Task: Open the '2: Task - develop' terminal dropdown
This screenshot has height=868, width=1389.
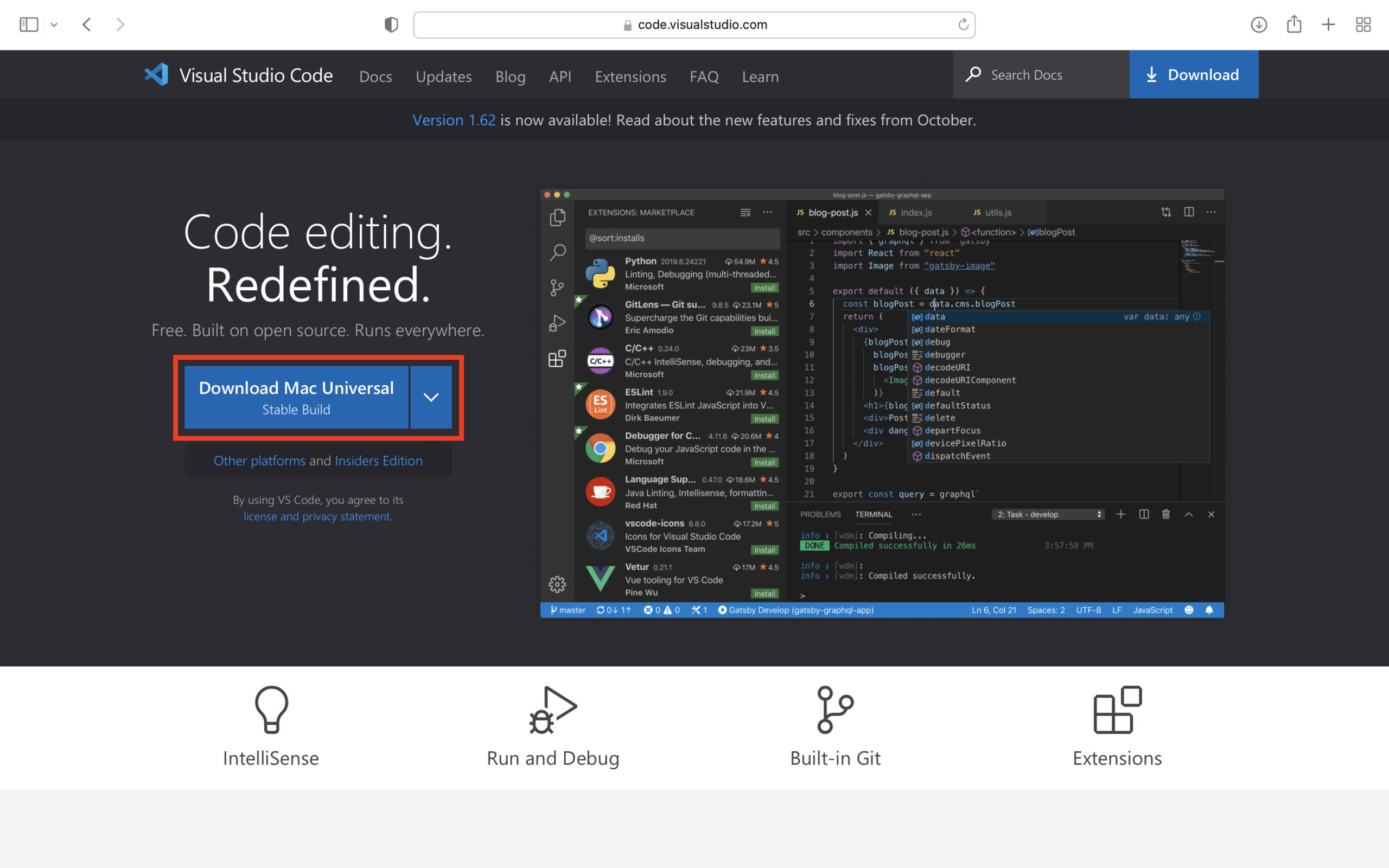Action: tap(1048, 514)
